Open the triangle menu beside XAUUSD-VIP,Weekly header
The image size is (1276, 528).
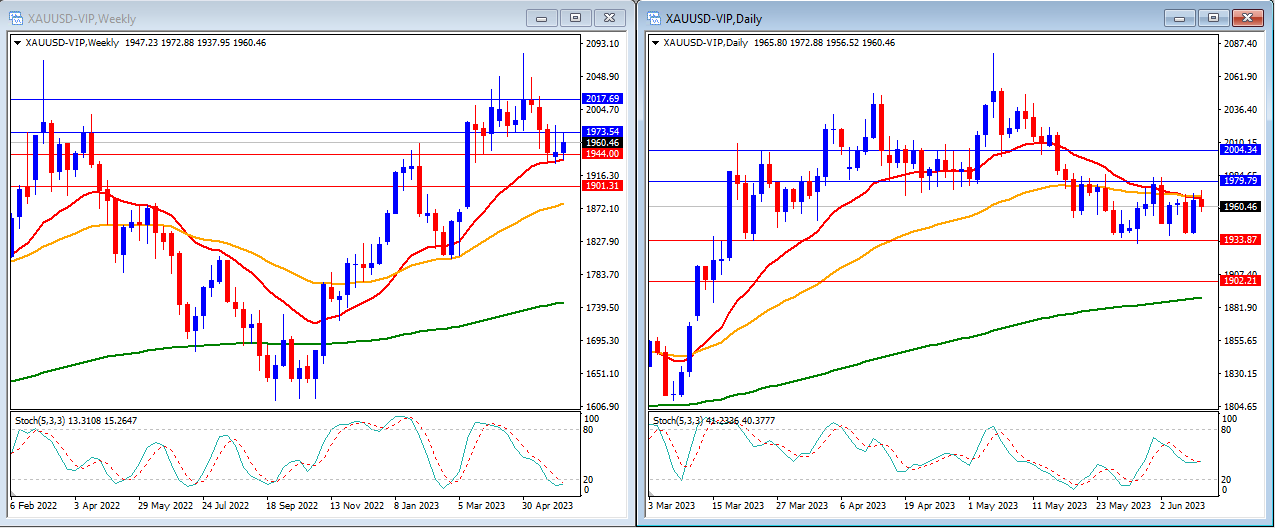click(x=17, y=43)
